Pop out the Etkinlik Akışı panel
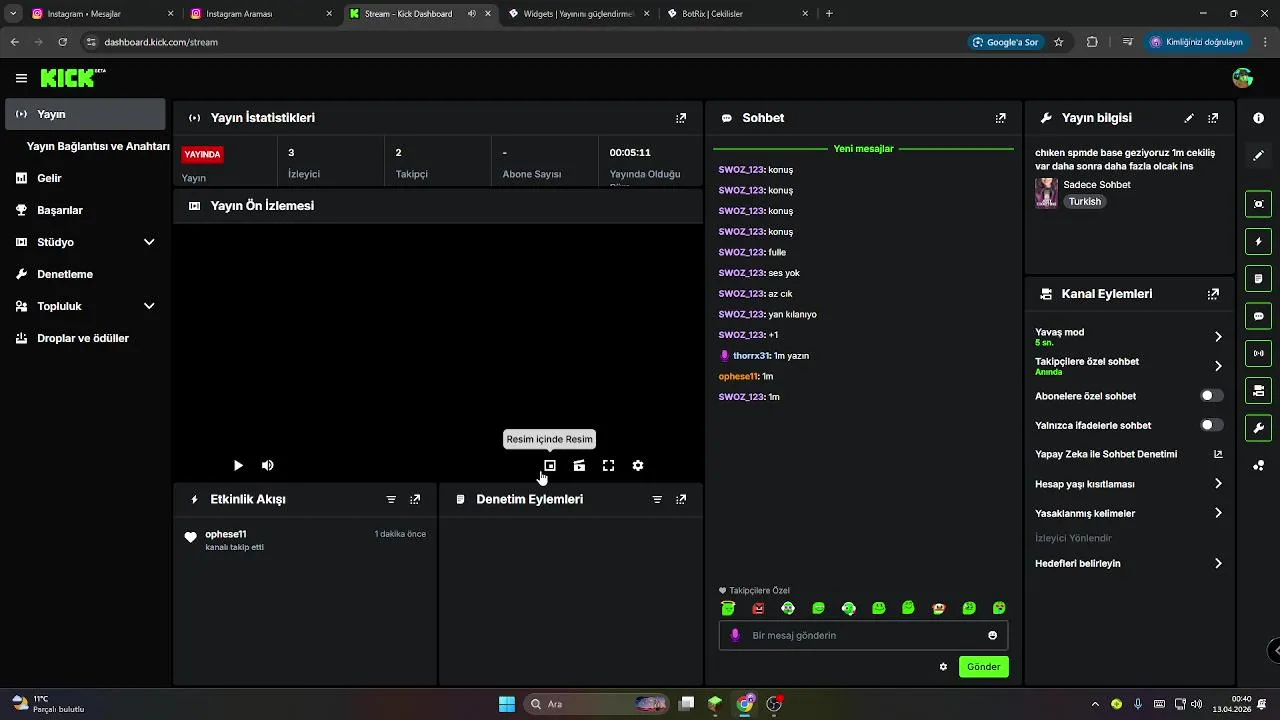 415,499
